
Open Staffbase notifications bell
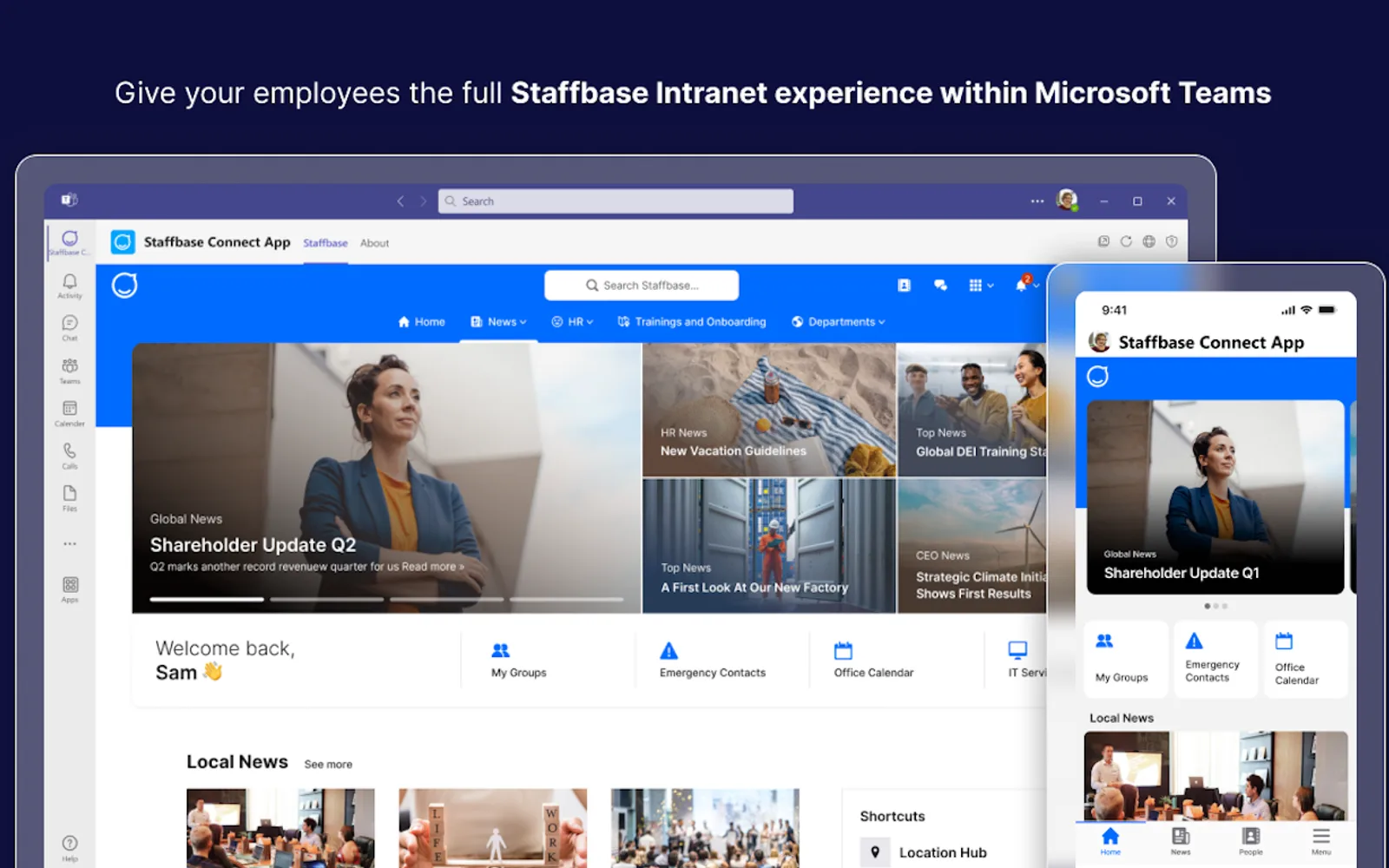point(1022,285)
